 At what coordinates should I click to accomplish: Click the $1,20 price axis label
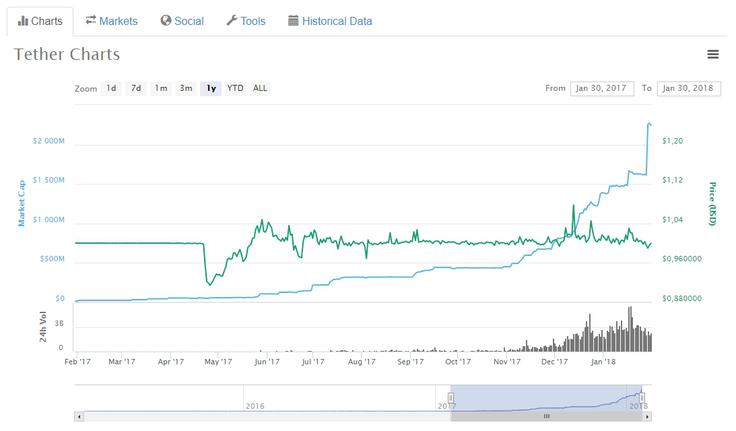coord(673,141)
